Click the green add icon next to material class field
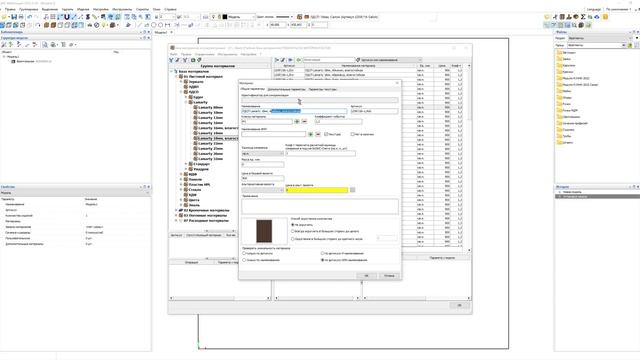The width and height of the screenshot is (640, 360). (x=297, y=122)
